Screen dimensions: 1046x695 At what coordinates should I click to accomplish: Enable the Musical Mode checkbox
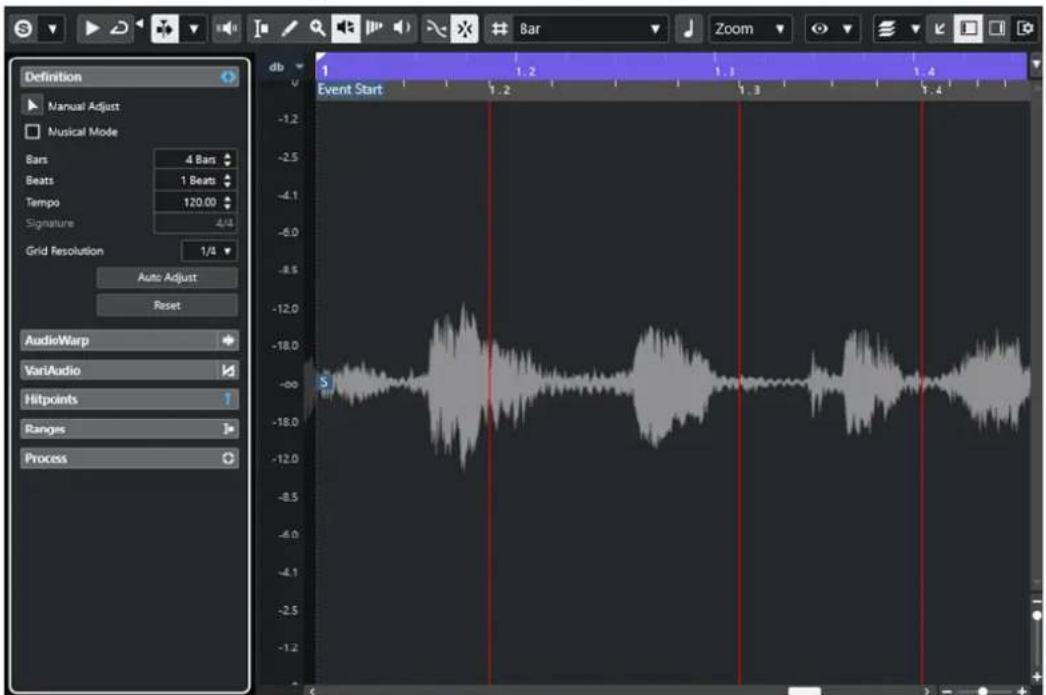click(32, 131)
